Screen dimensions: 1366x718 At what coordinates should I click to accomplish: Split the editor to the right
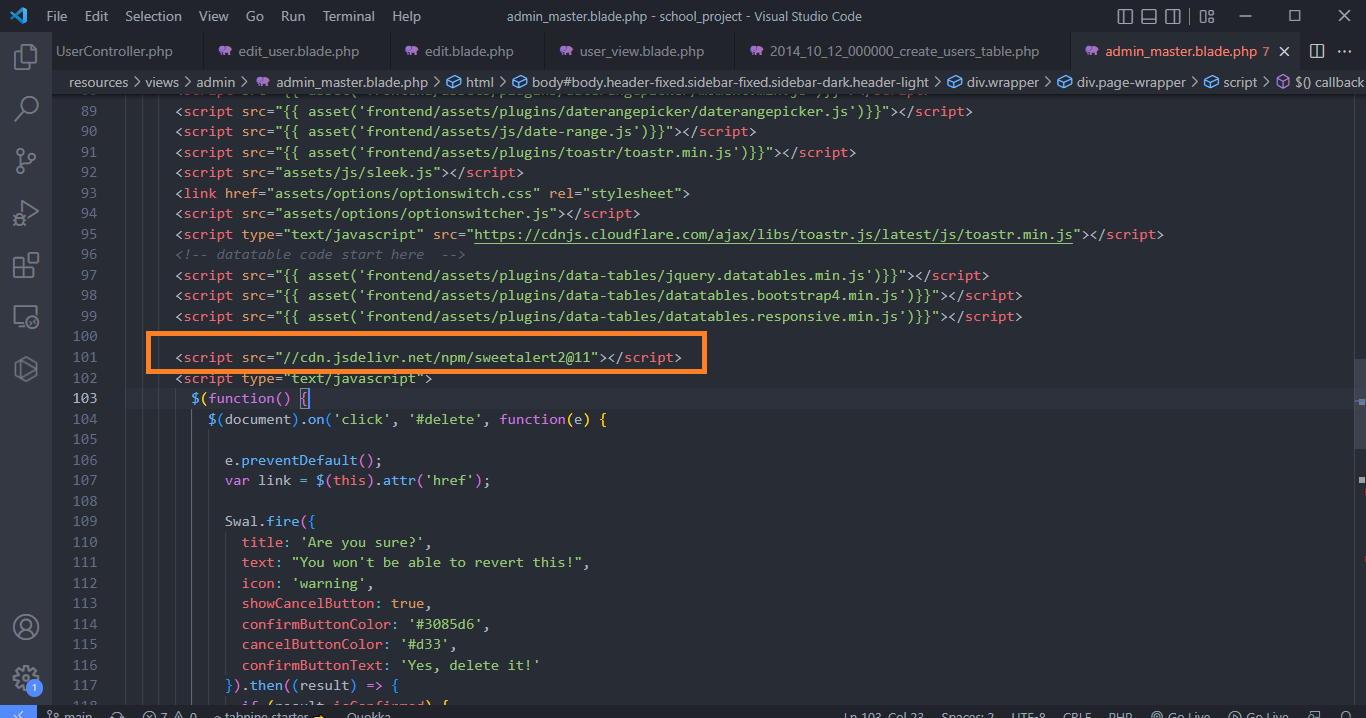1317,51
